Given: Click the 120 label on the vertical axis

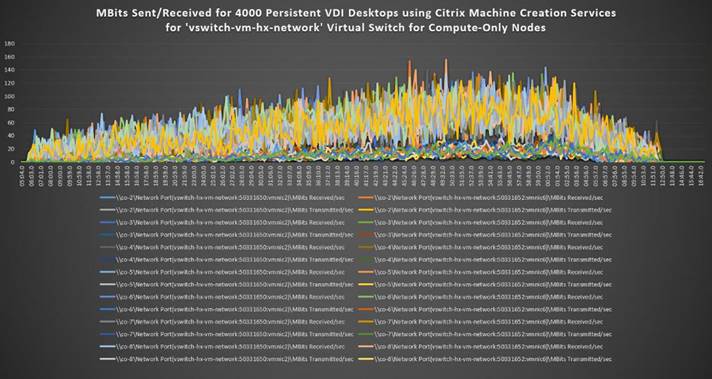Looking at the screenshot, I should (10, 84).
